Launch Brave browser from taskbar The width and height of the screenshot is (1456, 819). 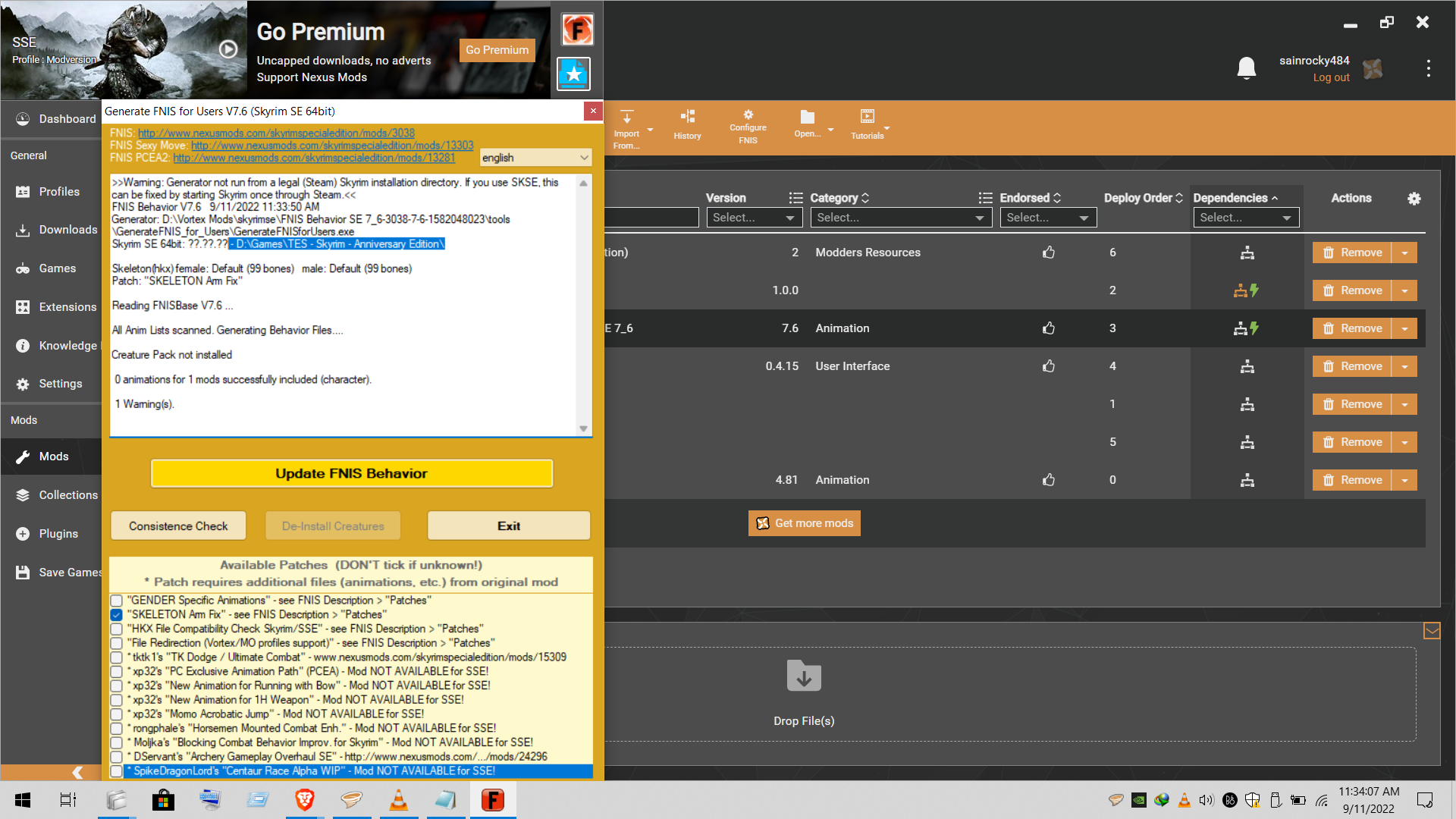coord(304,800)
